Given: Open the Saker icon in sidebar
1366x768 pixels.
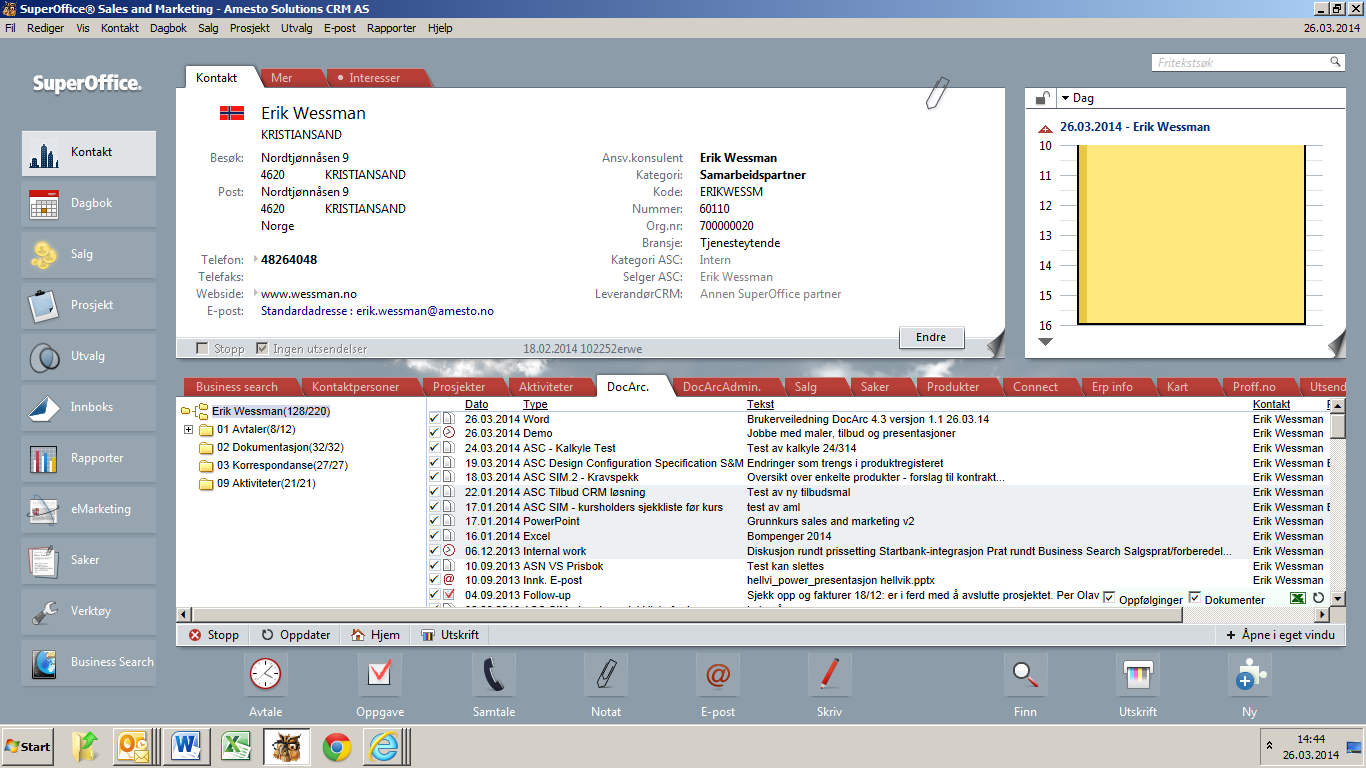Looking at the screenshot, I should [x=44, y=561].
